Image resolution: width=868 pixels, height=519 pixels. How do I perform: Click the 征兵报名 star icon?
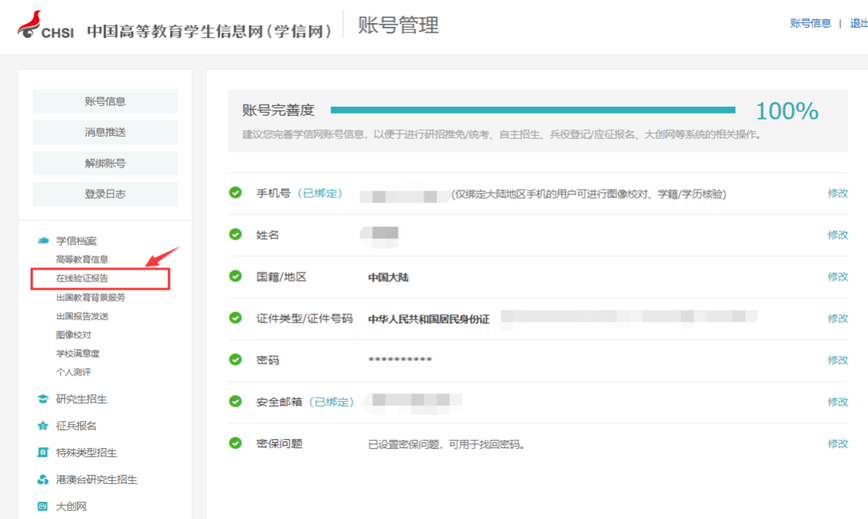(43, 425)
